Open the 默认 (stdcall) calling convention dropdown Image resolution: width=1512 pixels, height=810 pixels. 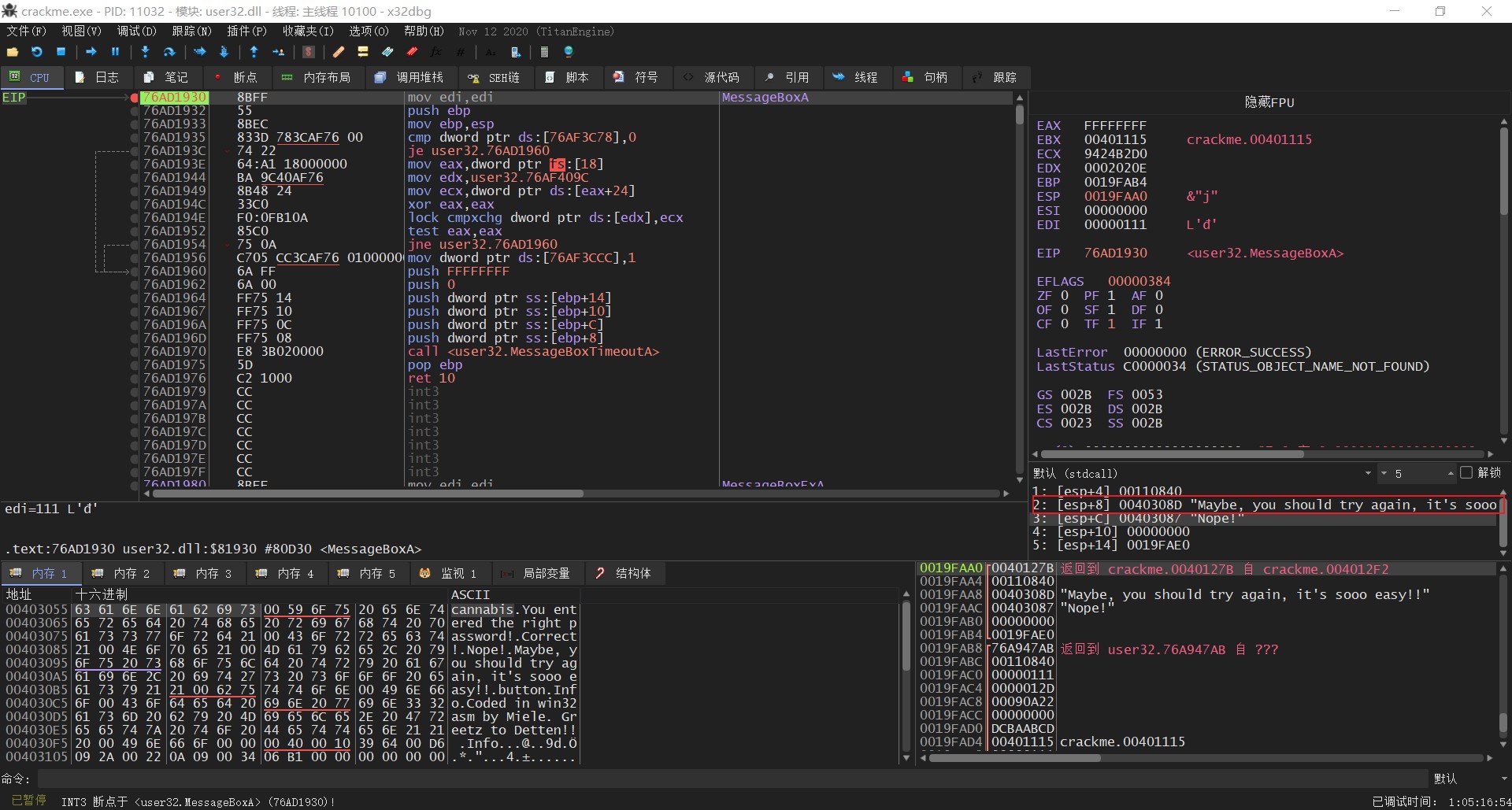[1367, 473]
